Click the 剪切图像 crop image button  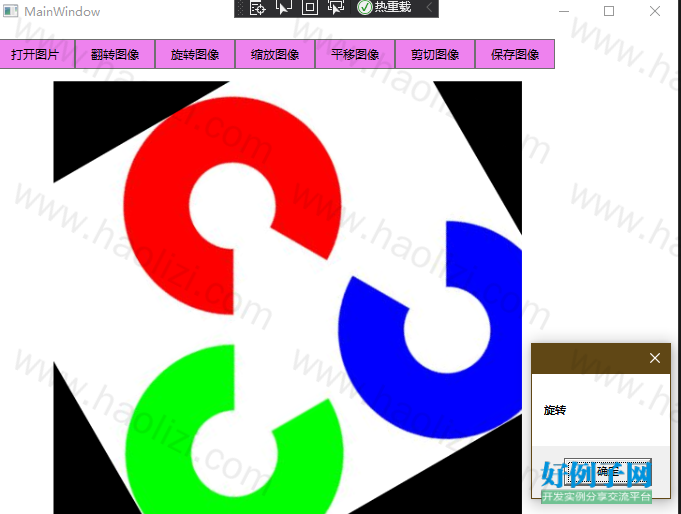pos(435,54)
